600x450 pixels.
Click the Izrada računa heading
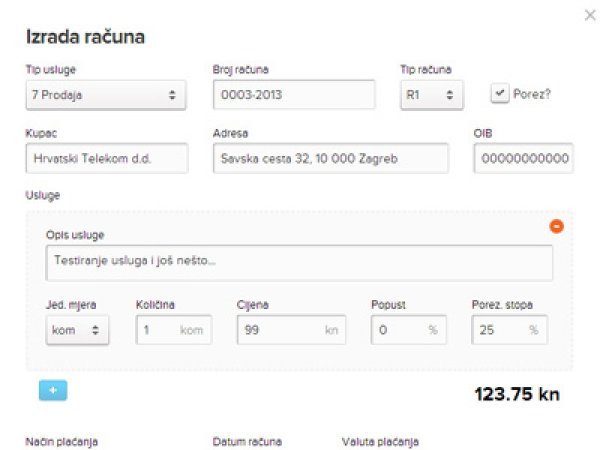click(x=85, y=37)
